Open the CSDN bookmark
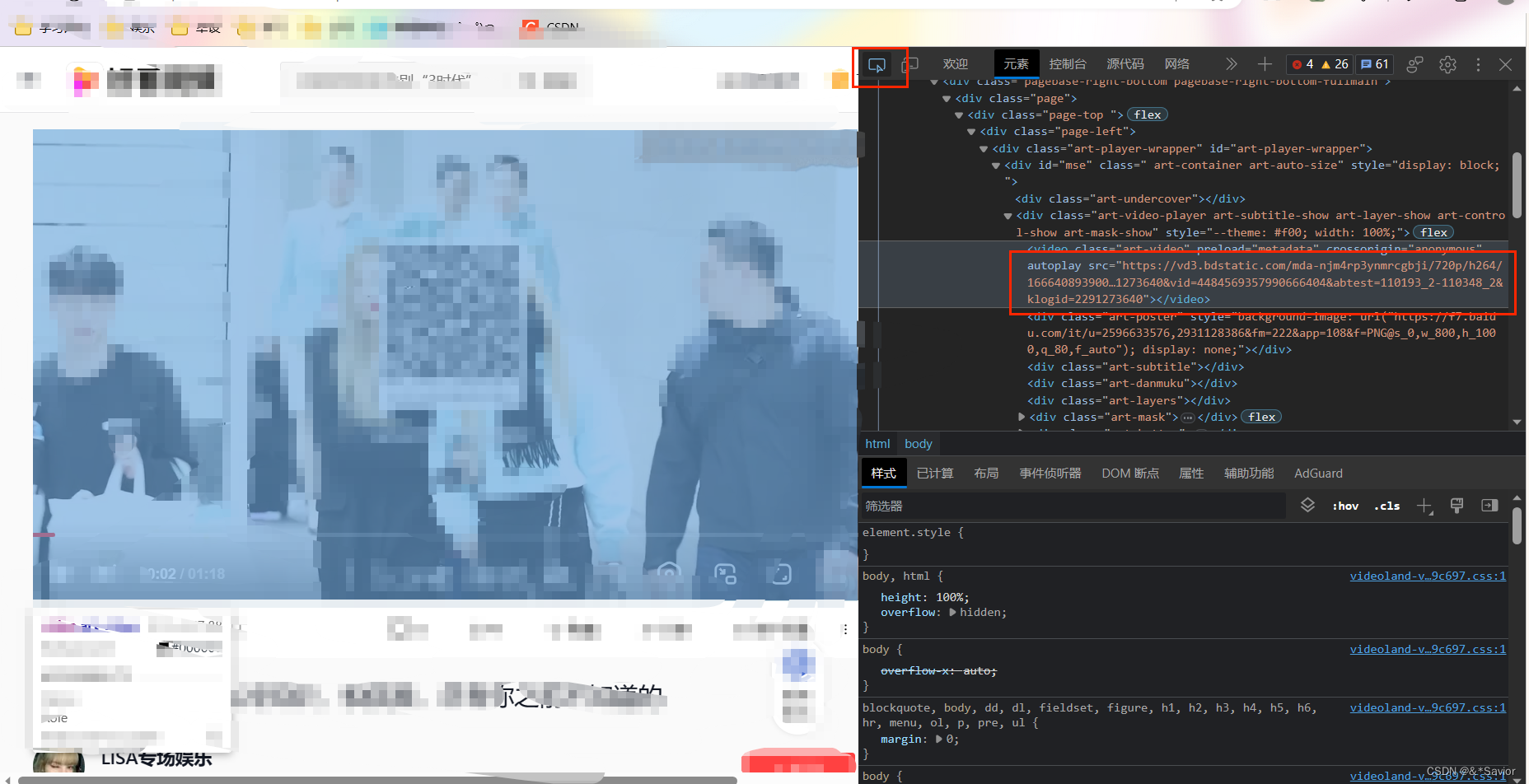 click(x=551, y=27)
